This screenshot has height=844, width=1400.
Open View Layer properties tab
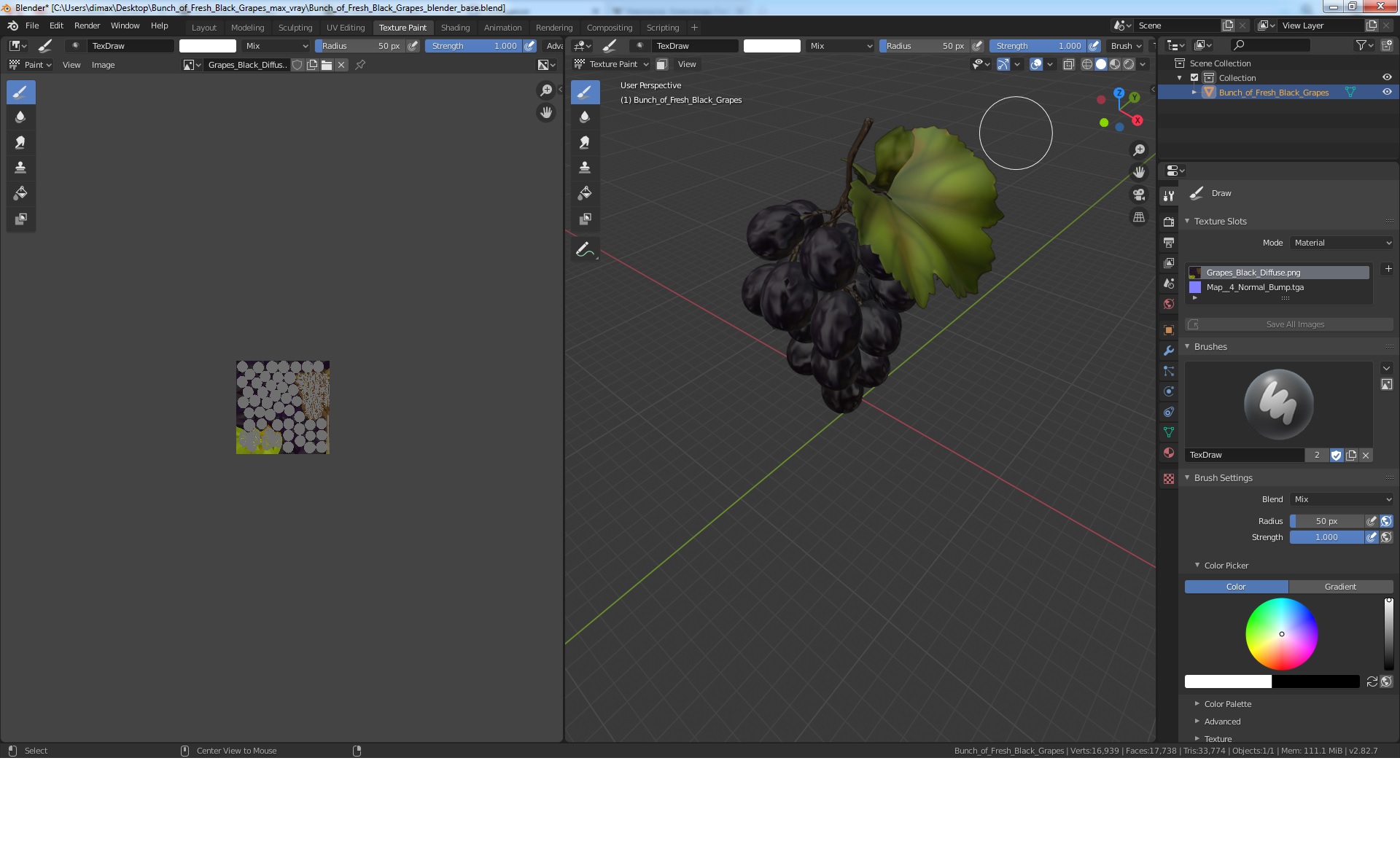tap(1169, 262)
